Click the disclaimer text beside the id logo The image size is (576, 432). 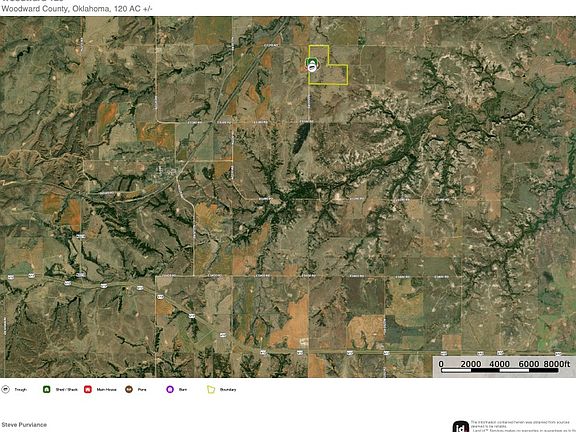[x=523, y=426]
